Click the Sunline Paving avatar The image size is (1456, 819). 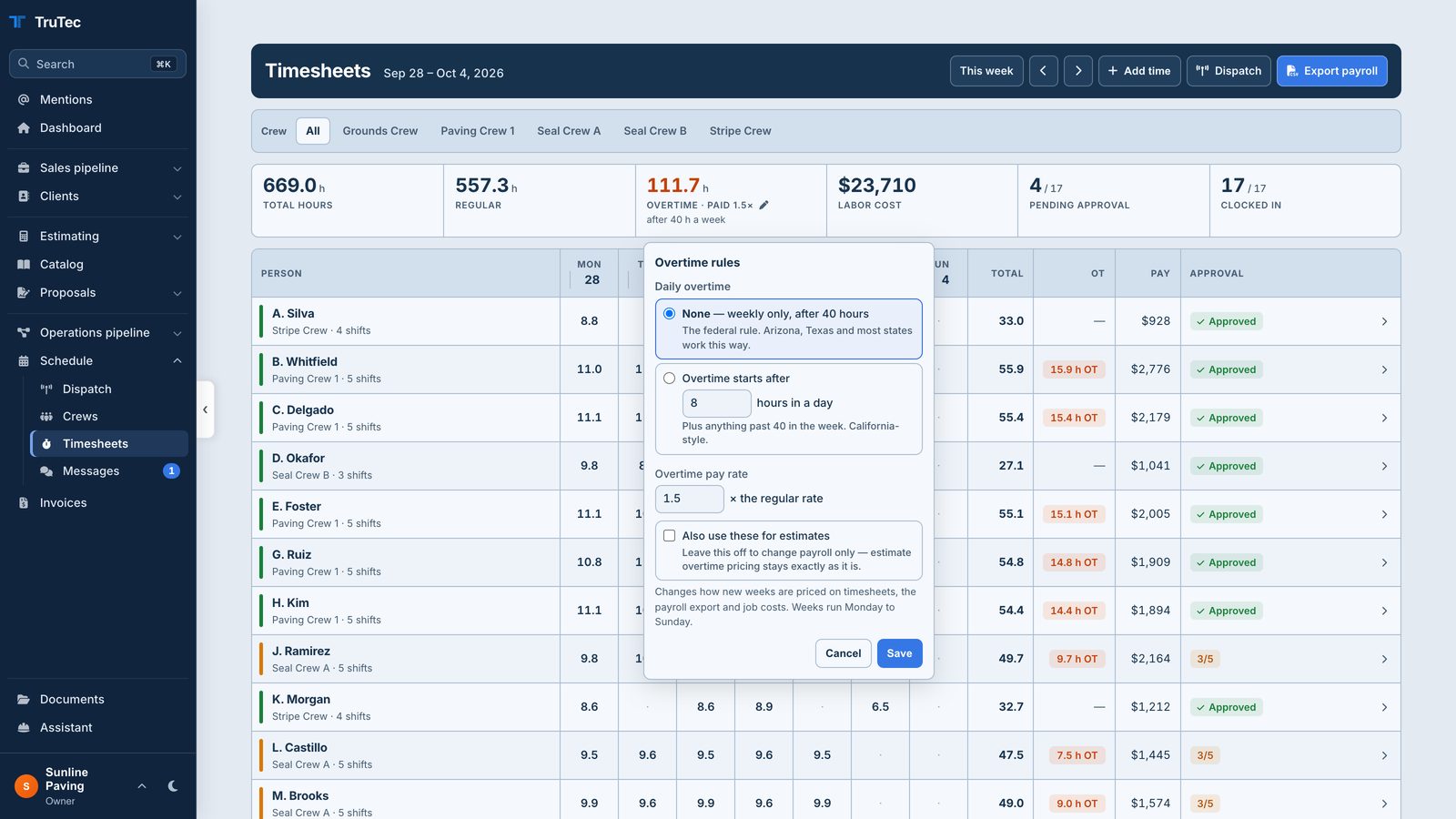[x=25, y=786]
